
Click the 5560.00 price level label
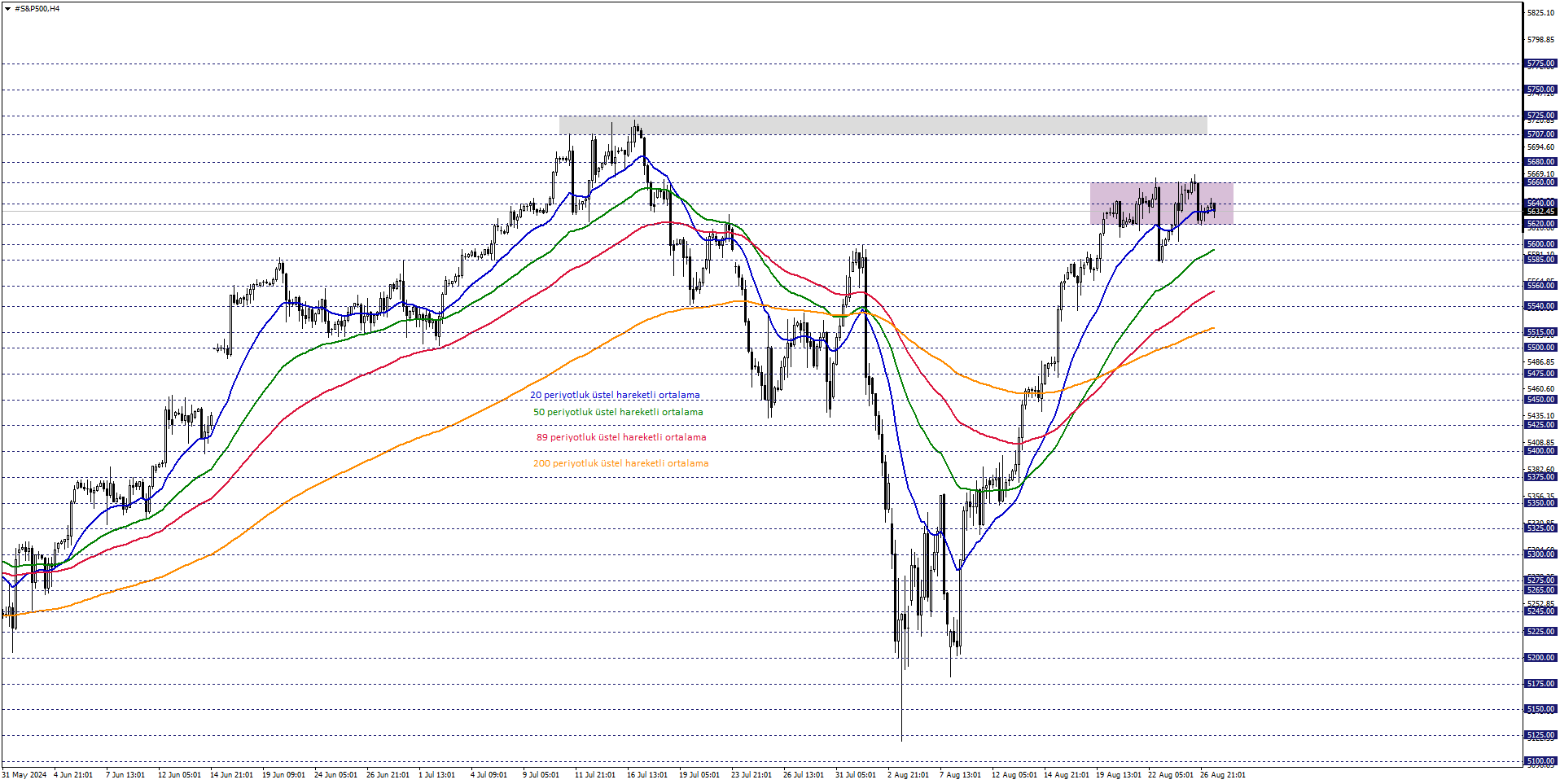1540,286
